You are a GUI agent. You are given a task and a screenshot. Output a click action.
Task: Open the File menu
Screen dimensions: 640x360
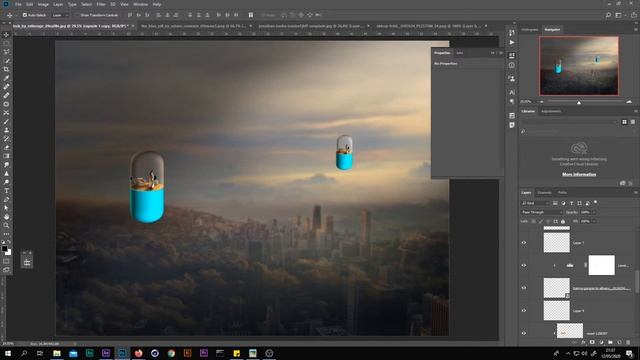(x=18, y=4)
